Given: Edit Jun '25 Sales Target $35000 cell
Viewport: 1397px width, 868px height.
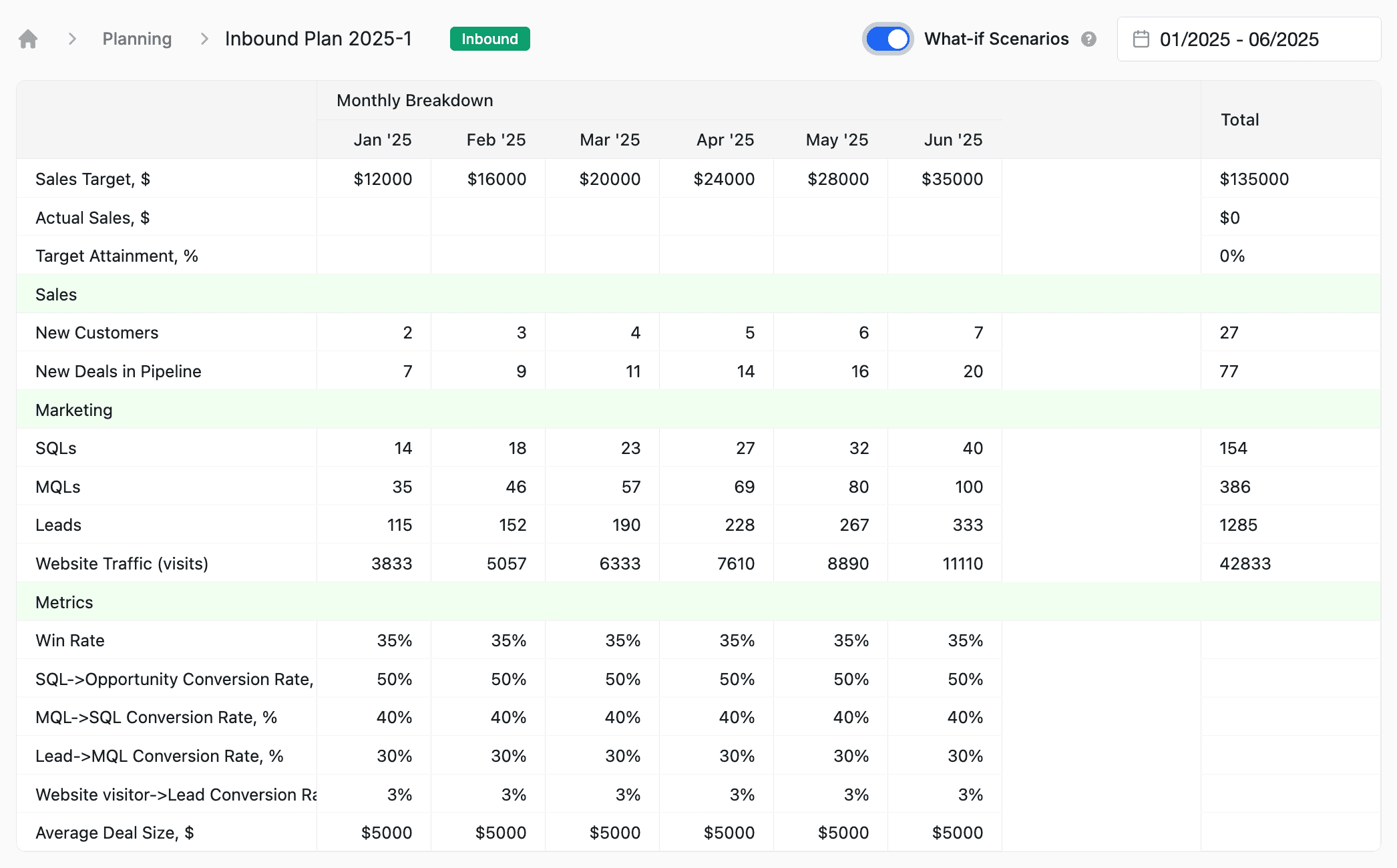Looking at the screenshot, I should [x=945, y=178].
